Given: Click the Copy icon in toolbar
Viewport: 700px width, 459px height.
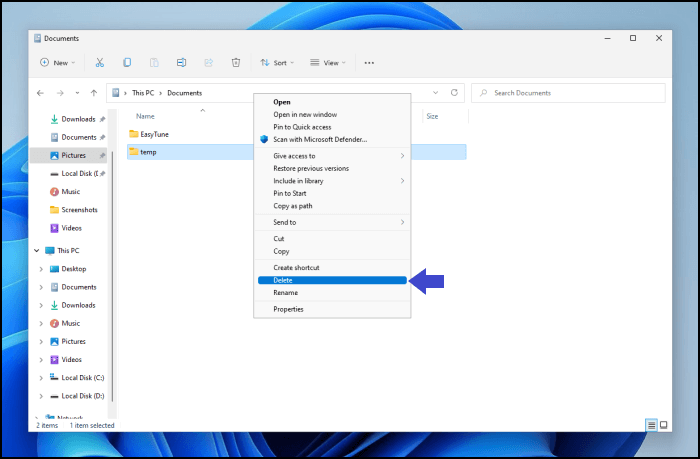Looking at the screenshot, I should (x=127, y=62).
